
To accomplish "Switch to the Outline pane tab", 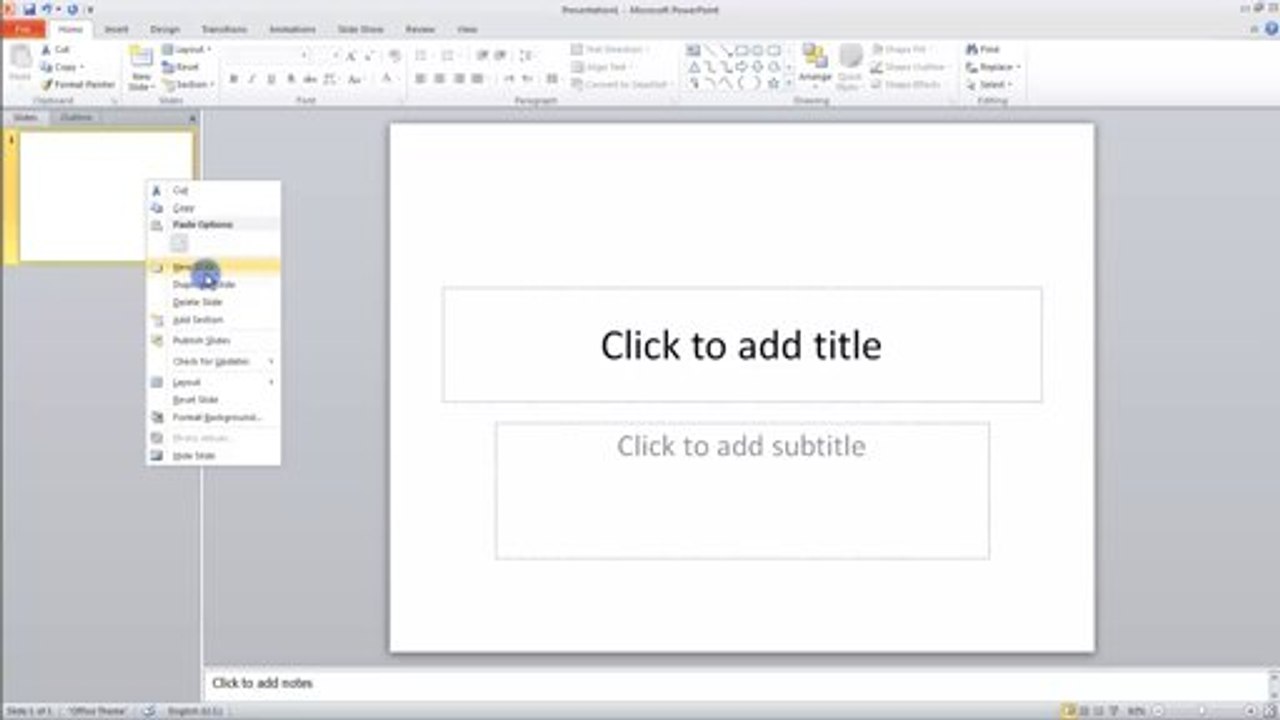I will (76, 117).
